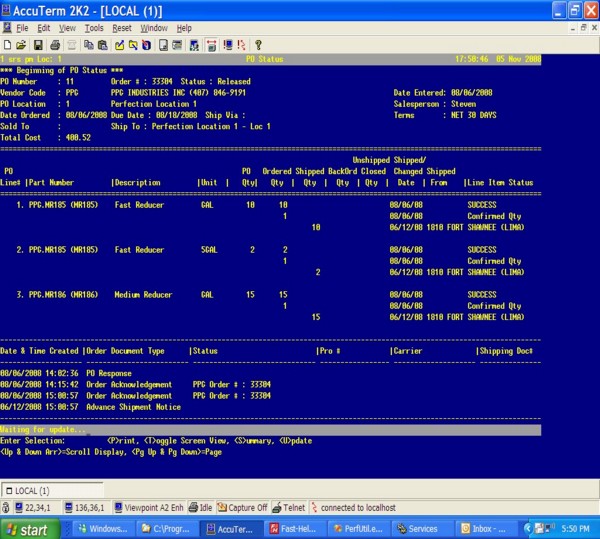Click the gray page settings toolbar icon
This screenshot has width=600, height=539.
tap(163, 45)
